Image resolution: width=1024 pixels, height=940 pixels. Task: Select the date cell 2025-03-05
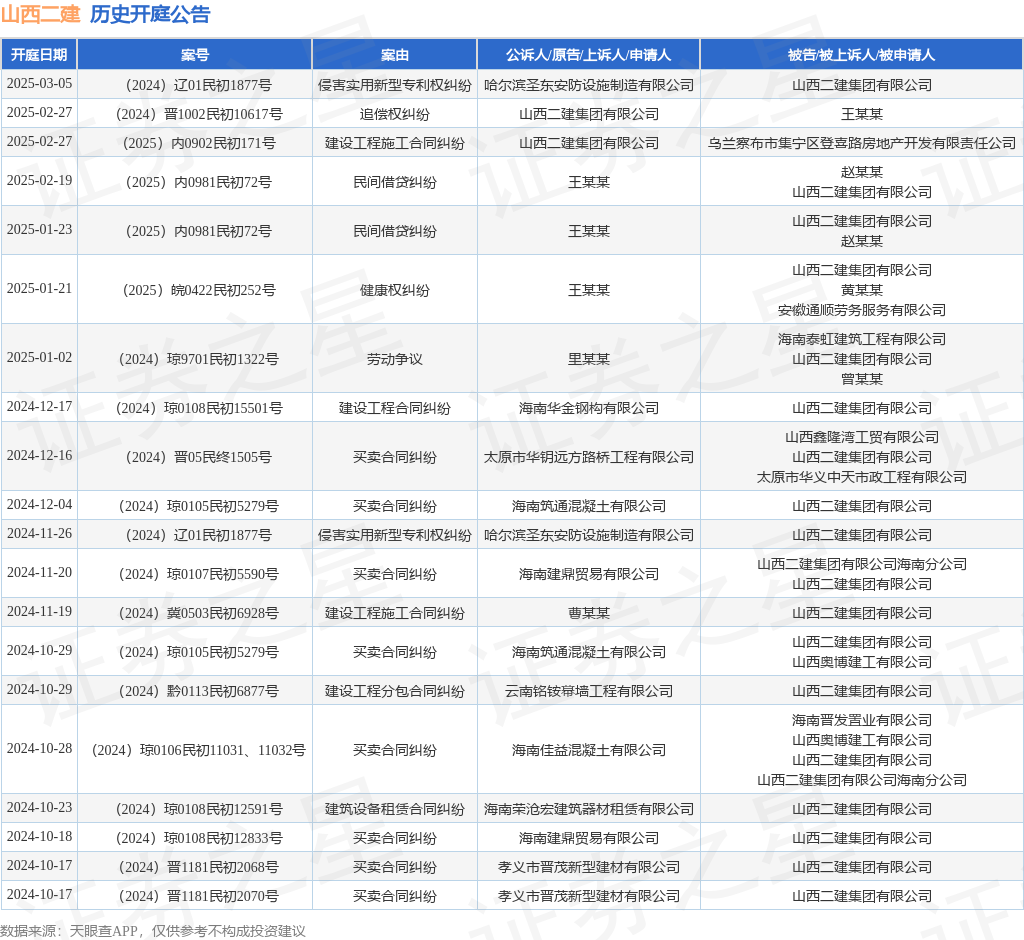pos(39,84)
